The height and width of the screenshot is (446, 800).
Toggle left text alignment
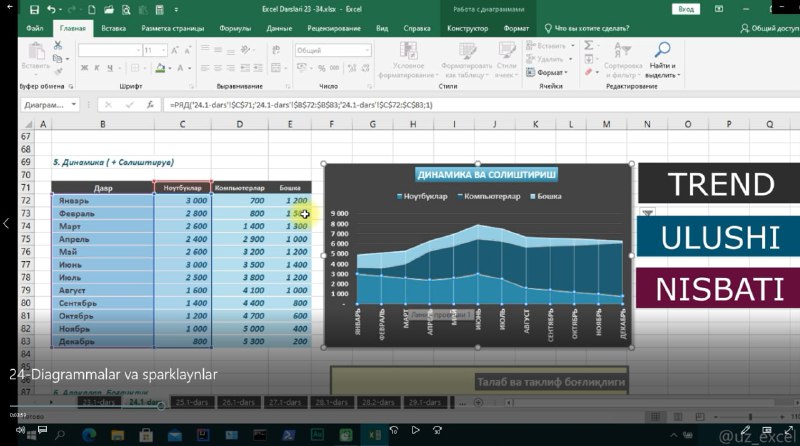coord(205,68)
